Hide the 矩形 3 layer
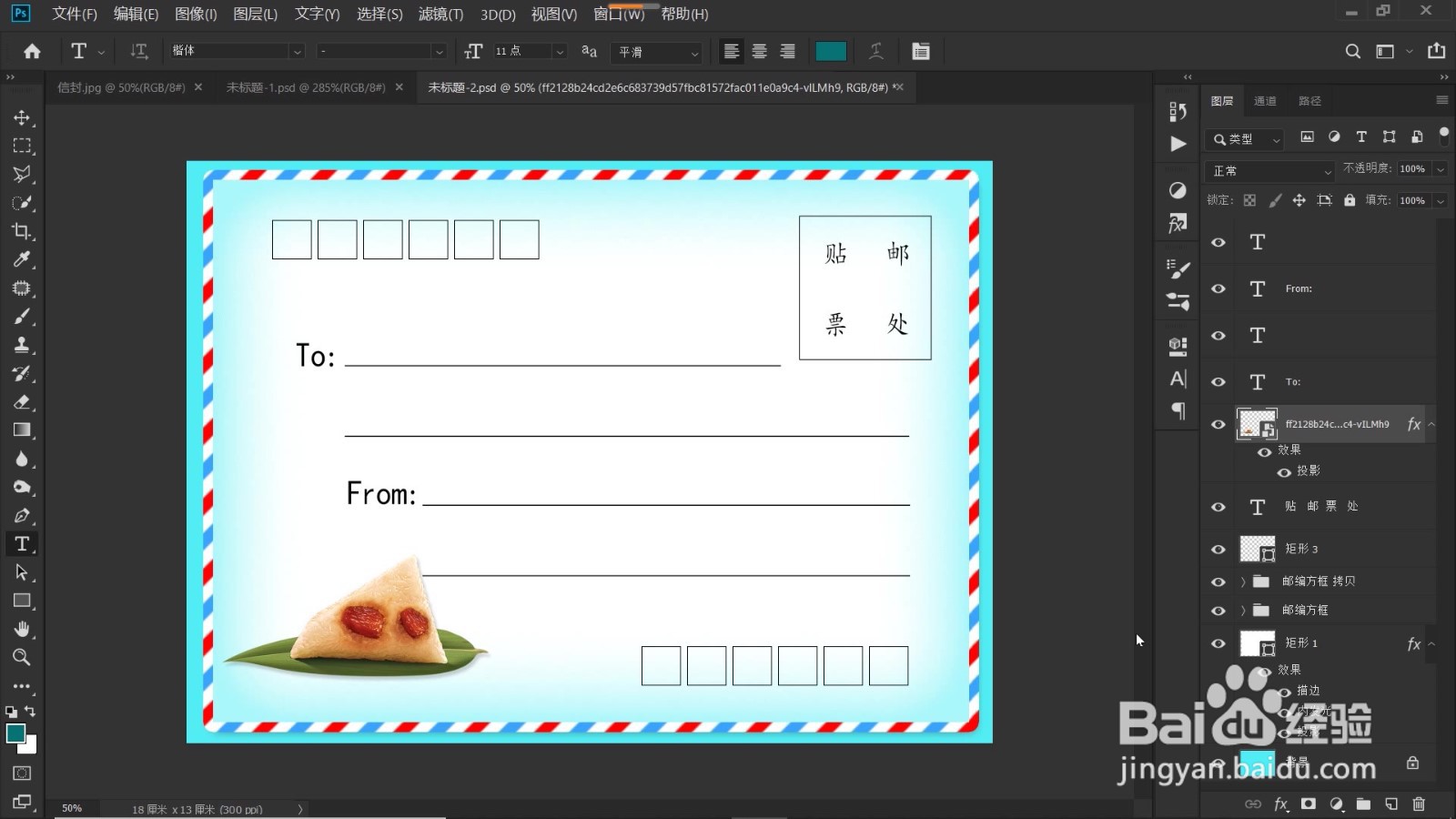The width and height of the screenshot is (1456, 819). pos(1218,550)
